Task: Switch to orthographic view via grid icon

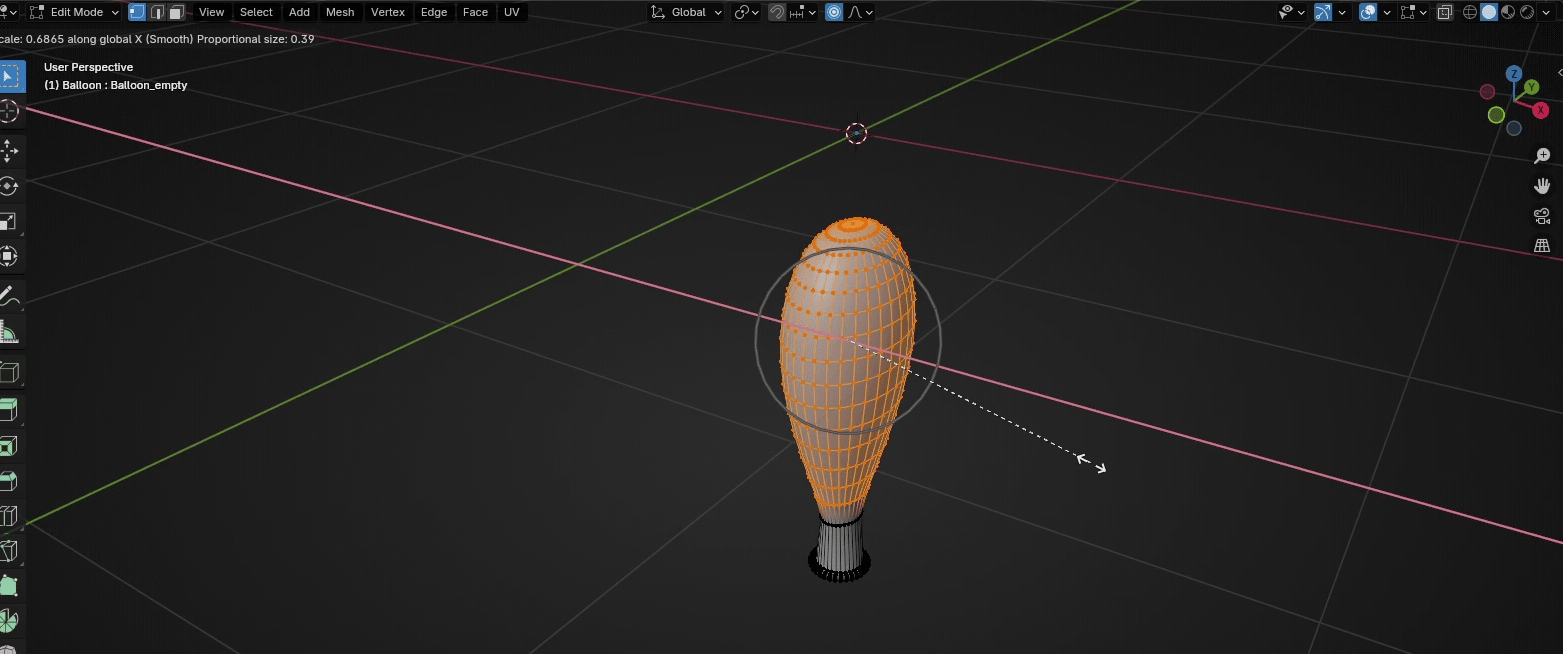Action: click(1542, 245)
